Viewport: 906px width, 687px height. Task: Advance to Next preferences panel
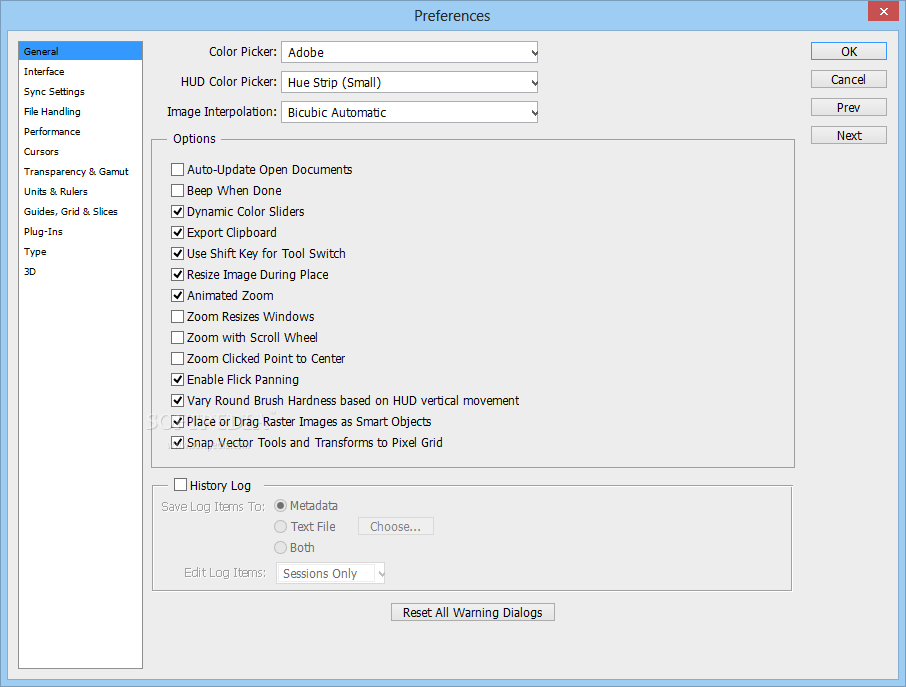(849, 135)
